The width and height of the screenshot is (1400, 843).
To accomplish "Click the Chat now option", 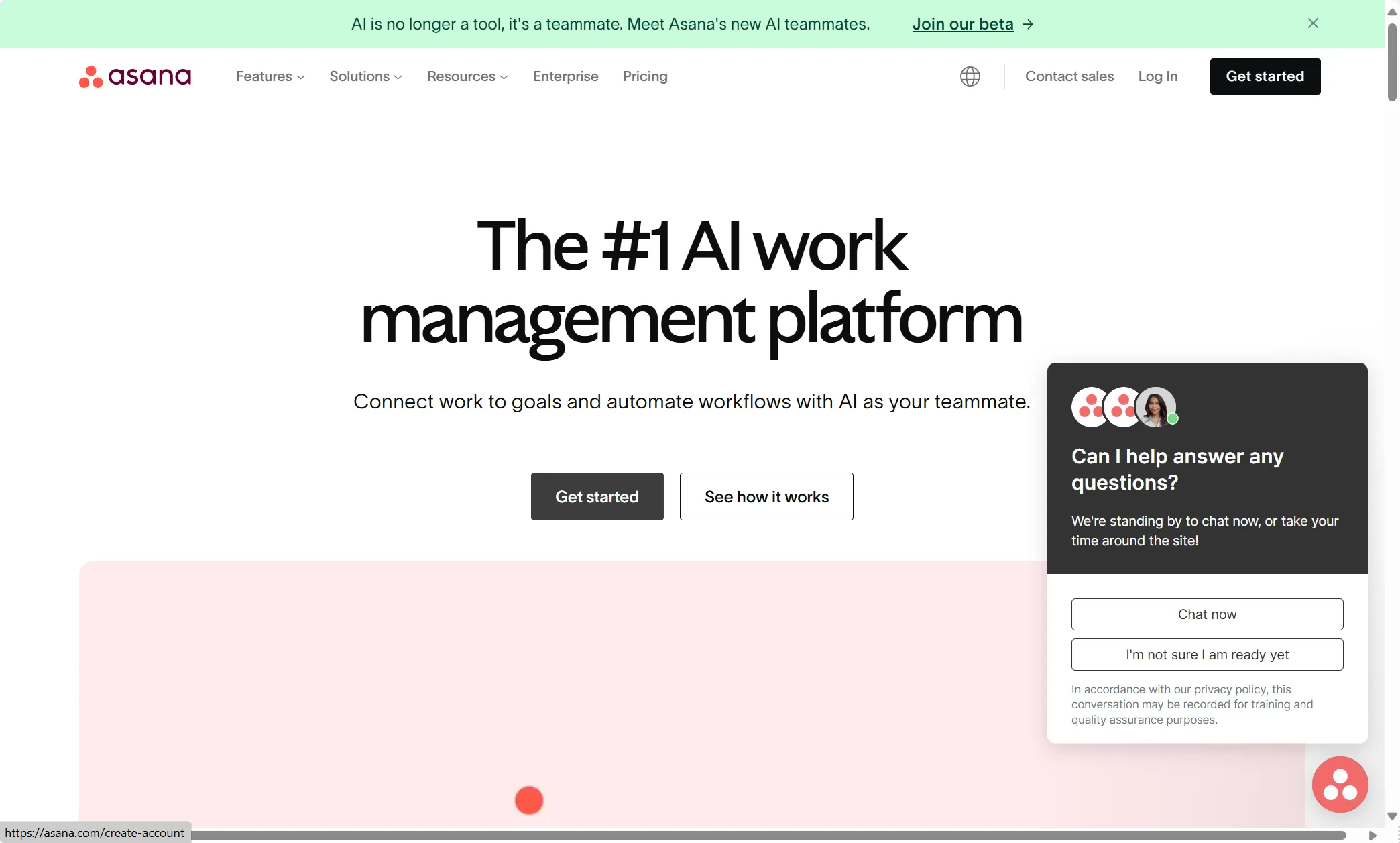I will click(x=1207, y=614).
